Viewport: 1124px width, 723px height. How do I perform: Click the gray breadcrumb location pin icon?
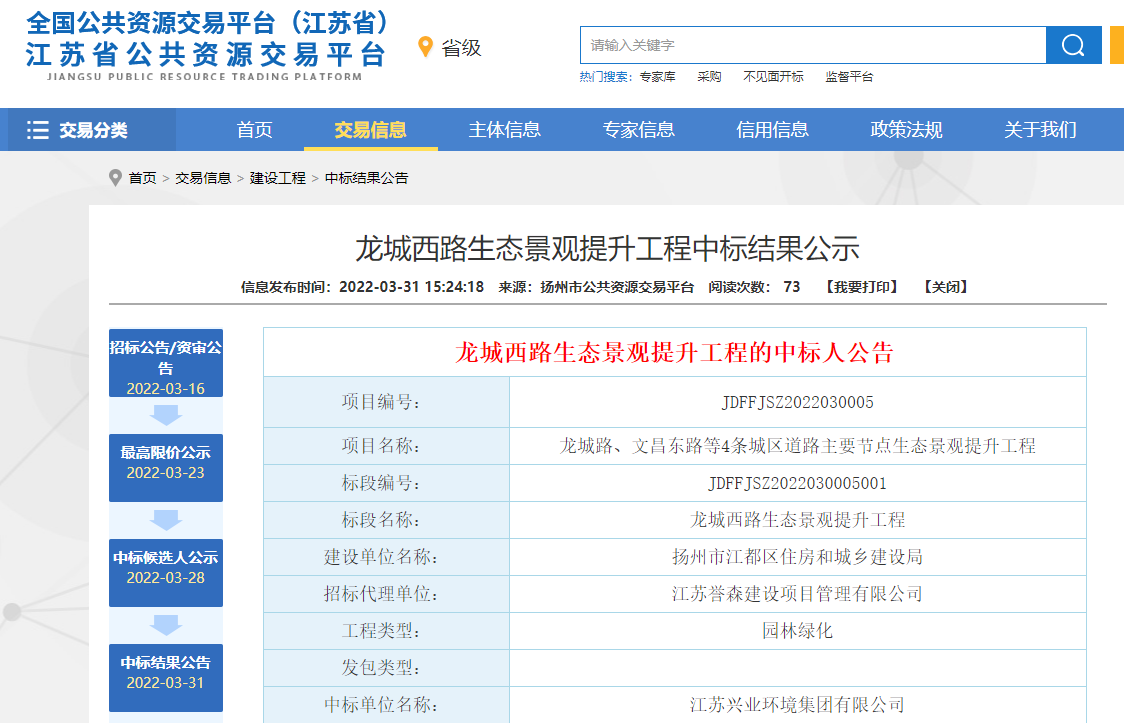click(116, 178)
